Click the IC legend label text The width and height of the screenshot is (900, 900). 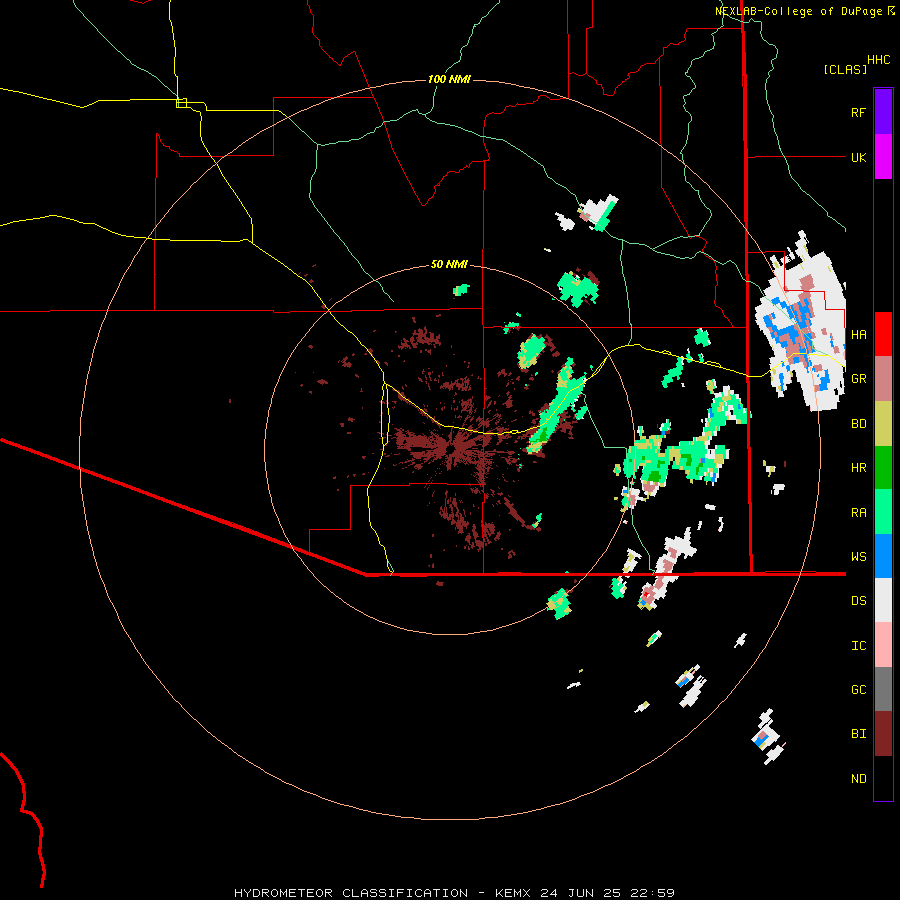[859, 646]
